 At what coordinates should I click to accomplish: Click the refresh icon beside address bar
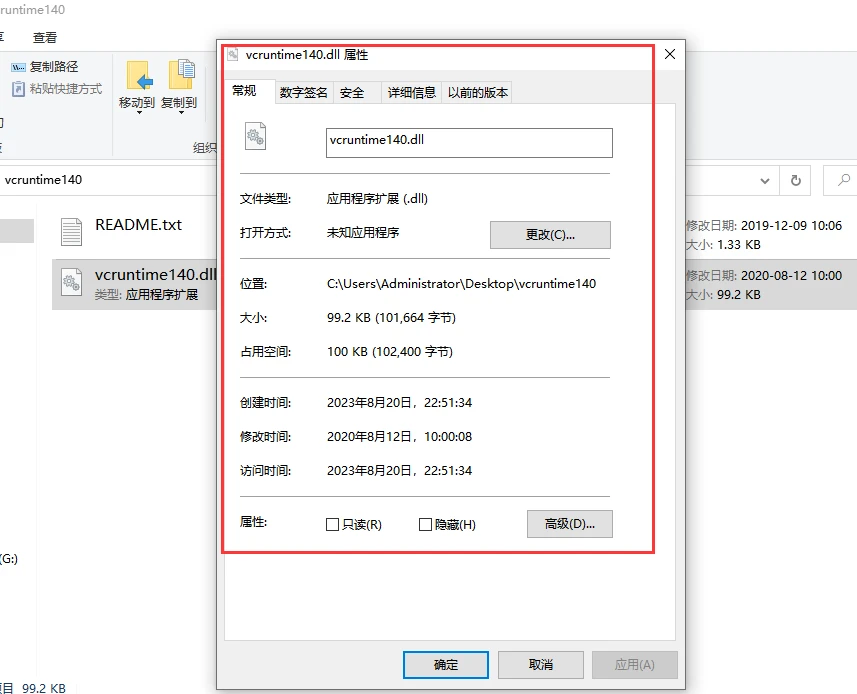point(796,180)
